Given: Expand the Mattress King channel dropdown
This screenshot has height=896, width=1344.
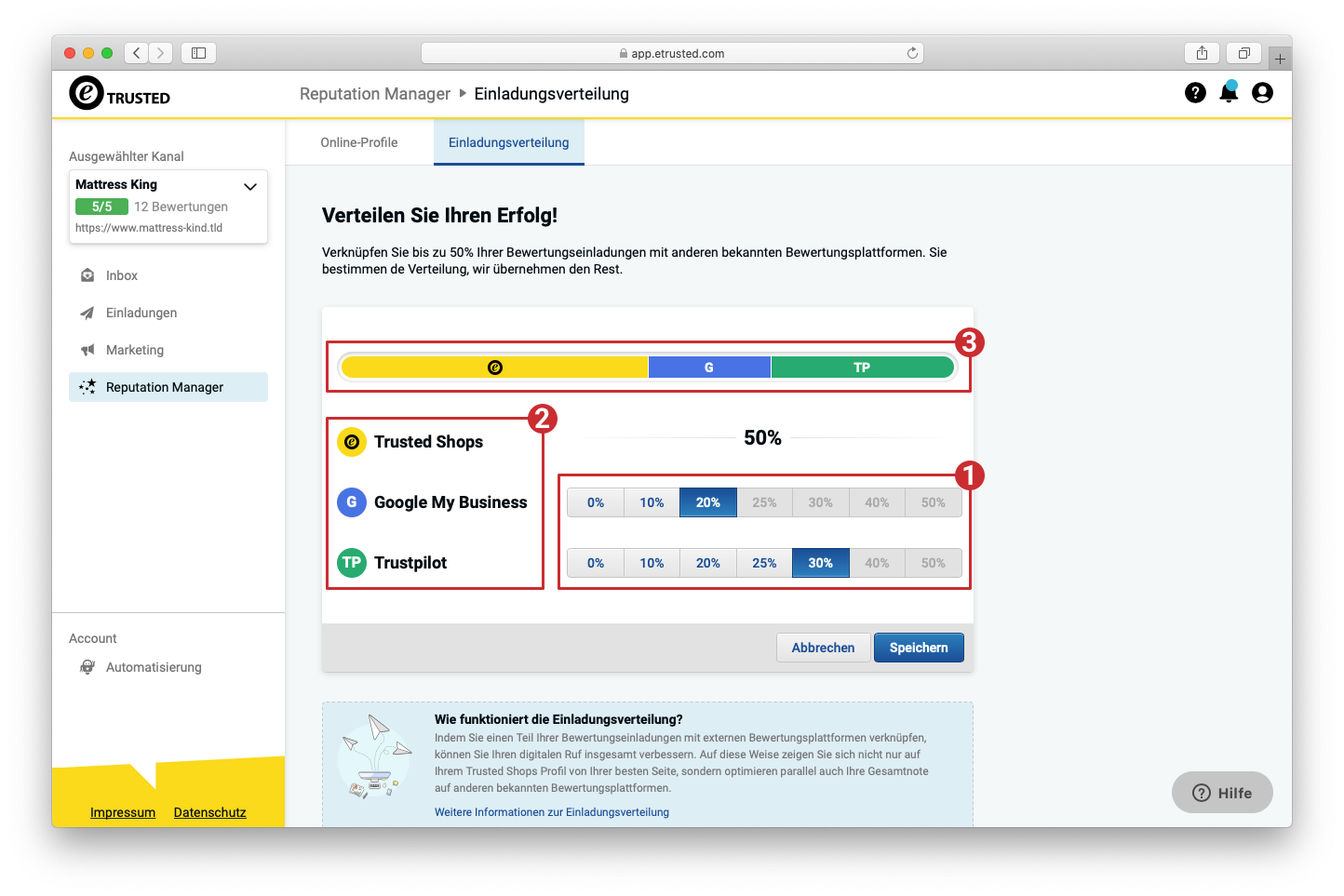Looking at the screenshot, I should tap(249, 186).
